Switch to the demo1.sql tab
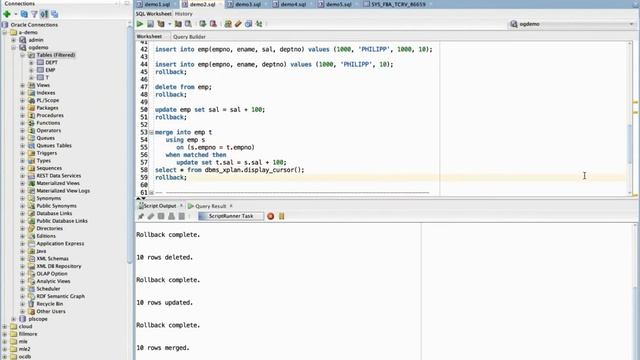 [x=157, y=4]
